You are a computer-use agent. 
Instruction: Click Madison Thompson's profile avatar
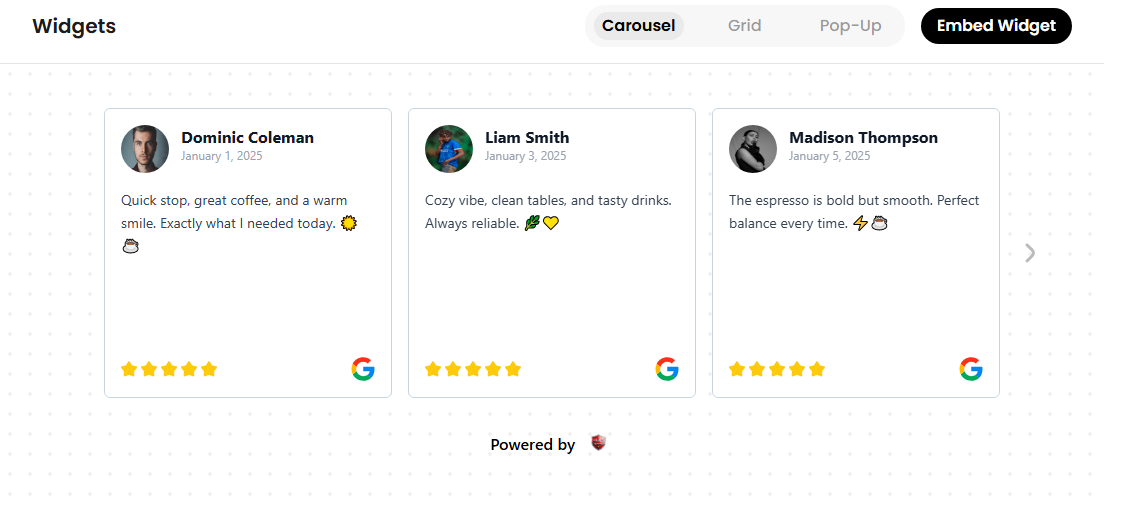point(753,149)
